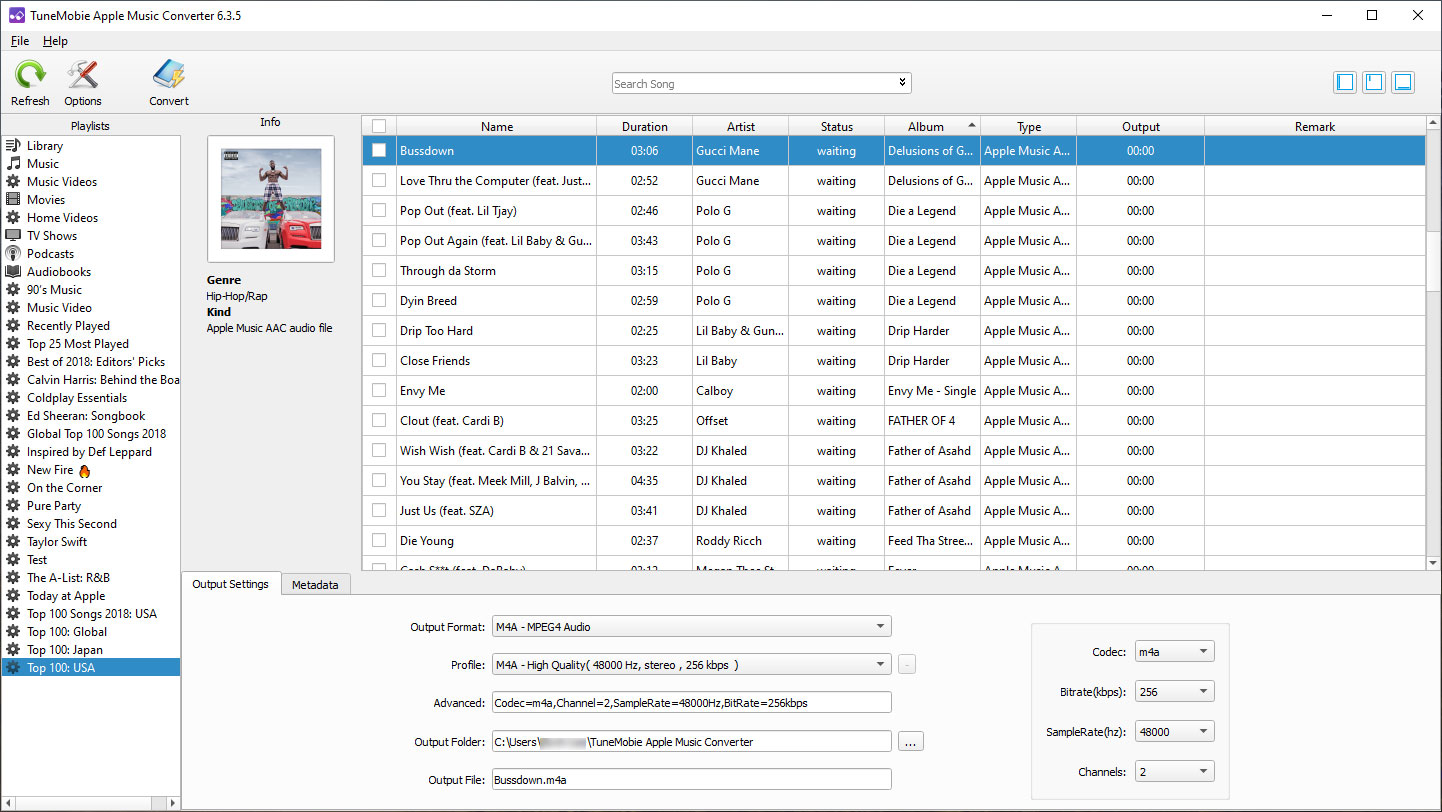Check the box for Love Thru the Computer
Screen dimensions: 1442x812
pos(378,181)
